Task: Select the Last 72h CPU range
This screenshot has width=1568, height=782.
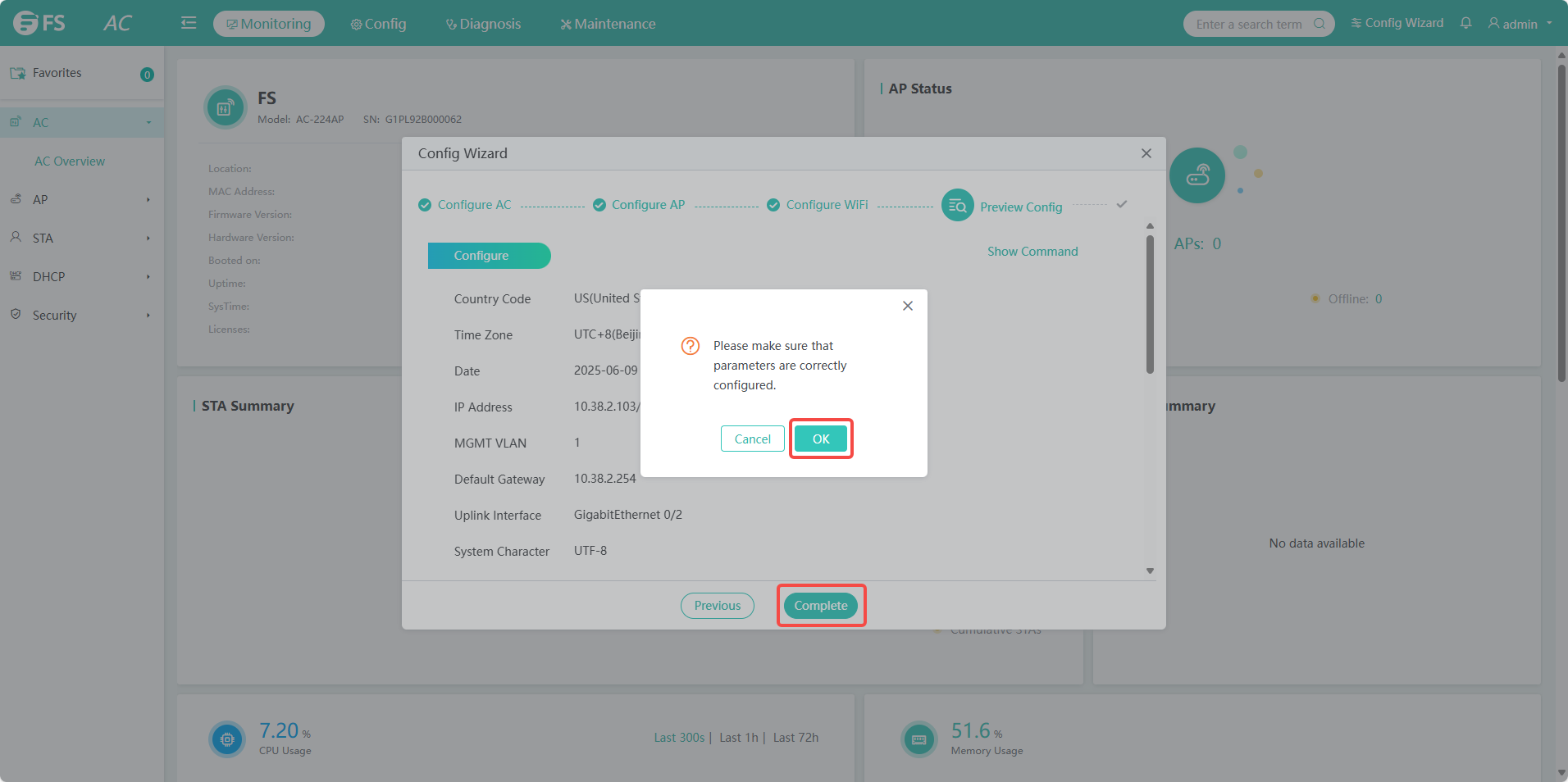Action: click(795, 738)
